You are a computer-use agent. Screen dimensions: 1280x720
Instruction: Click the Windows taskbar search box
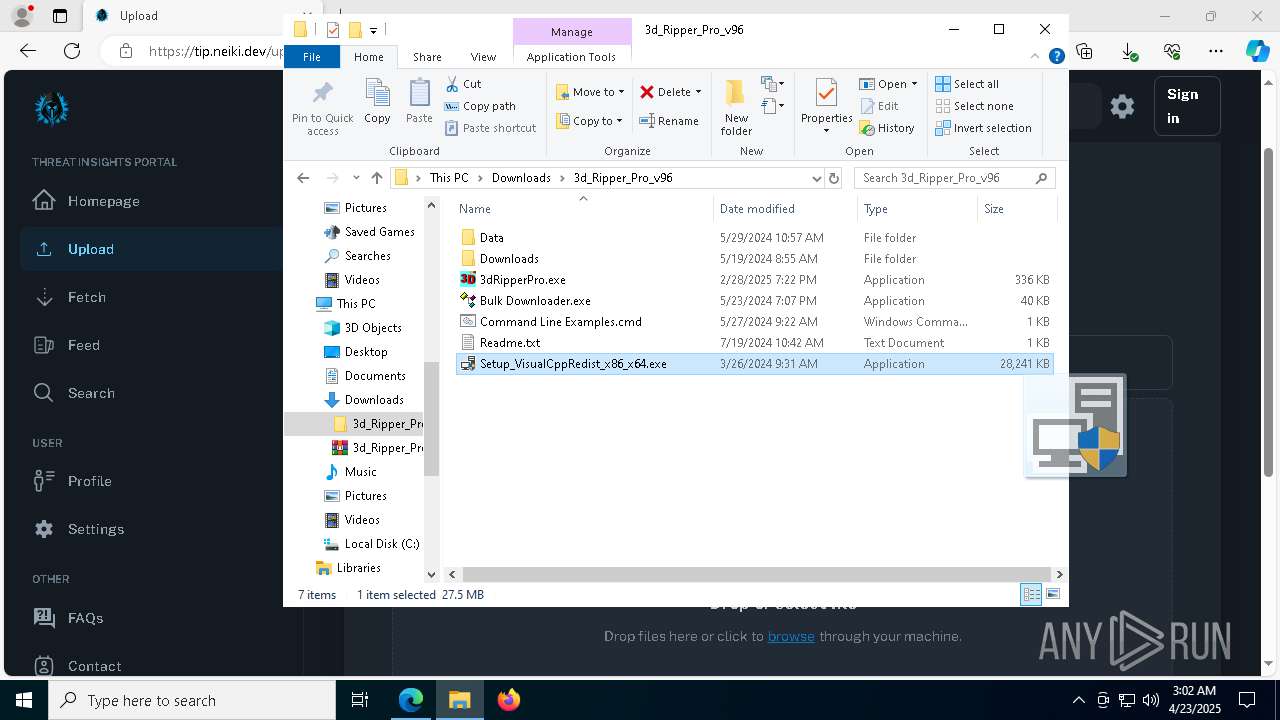tap(192, 700)
